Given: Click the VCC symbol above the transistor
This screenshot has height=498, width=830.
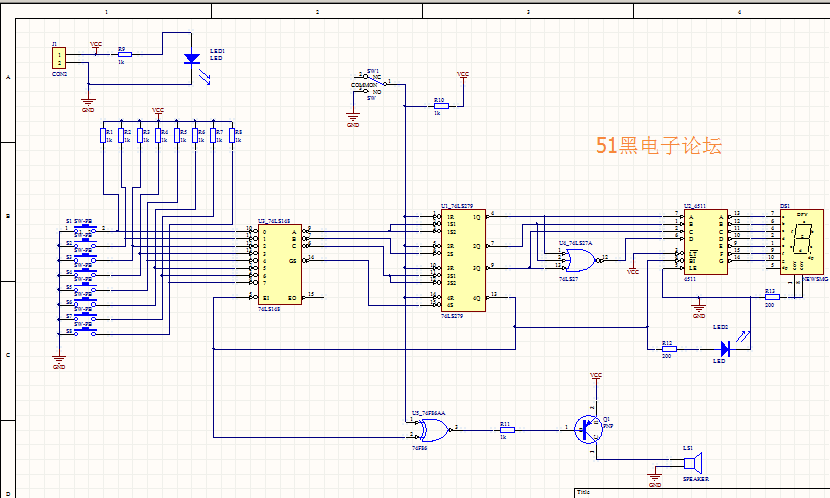Looking at the screenshot, I should 596,377.
